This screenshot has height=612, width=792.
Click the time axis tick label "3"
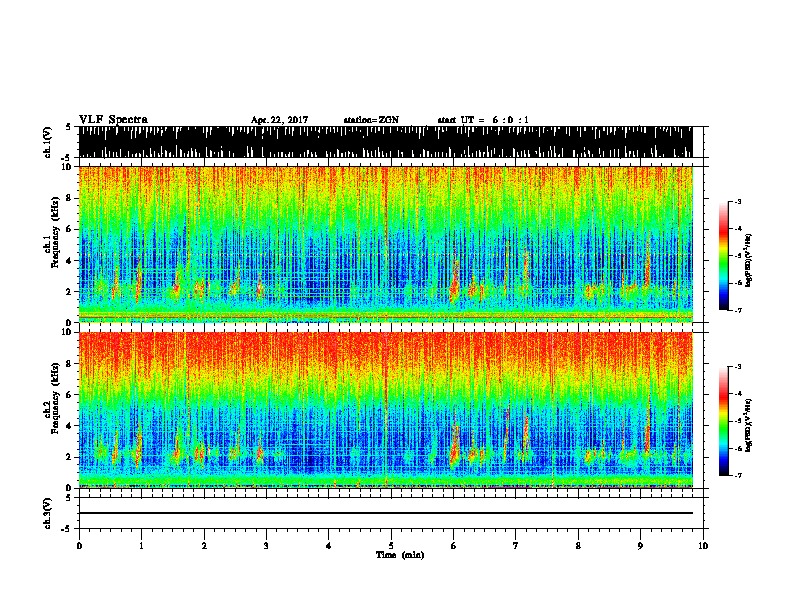click(266, 546)
